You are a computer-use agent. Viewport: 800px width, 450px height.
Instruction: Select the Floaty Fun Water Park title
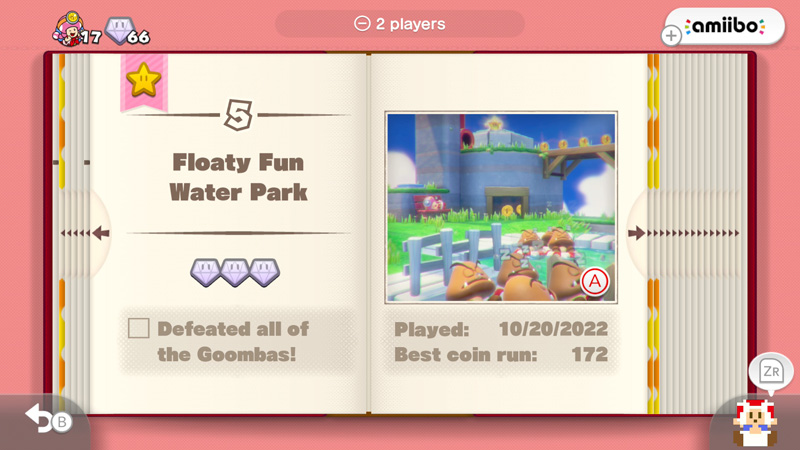pos(238,177)
